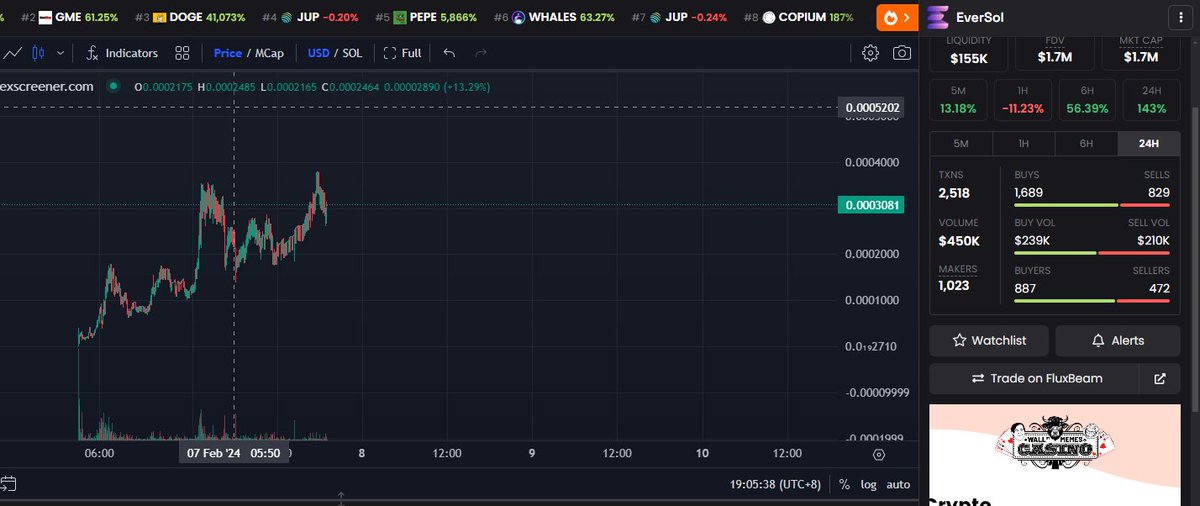This screenshot has height=506, width=1200.
Task: Click the LIQUIDITY $155K box
Action: 968,52
